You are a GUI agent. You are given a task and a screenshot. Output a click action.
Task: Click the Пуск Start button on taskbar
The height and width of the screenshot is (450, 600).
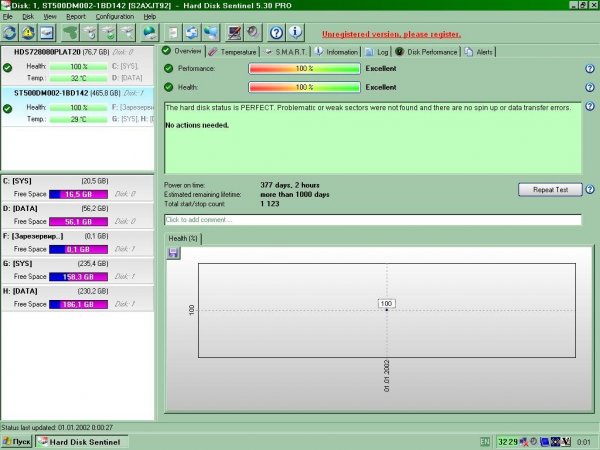click(17, 441)
